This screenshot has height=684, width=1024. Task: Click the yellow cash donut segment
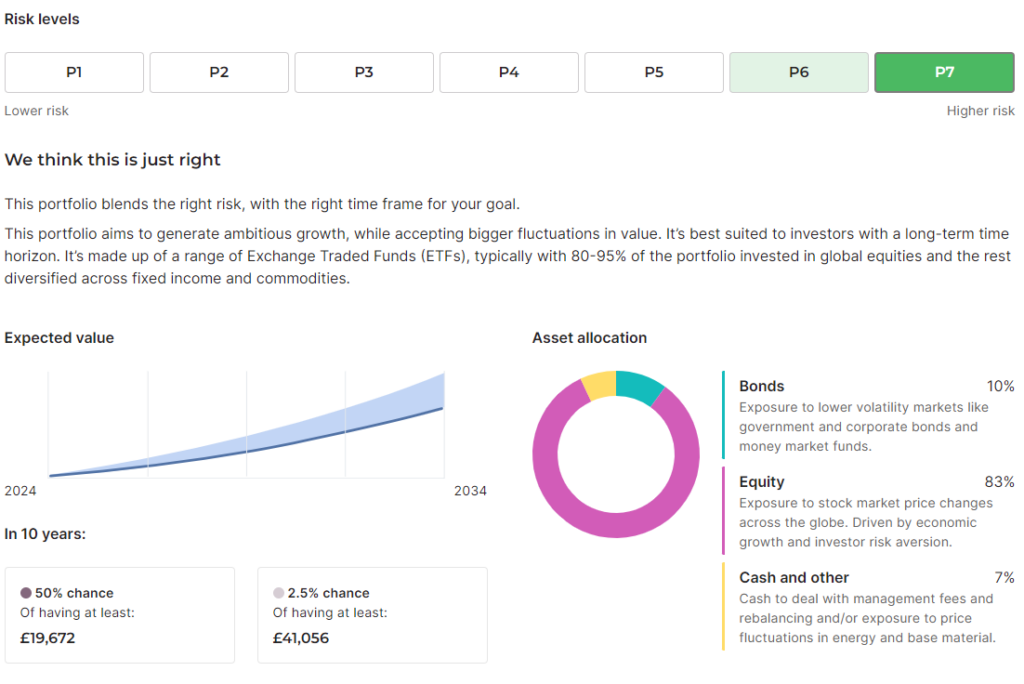pyautogui.click(x=598, y=385)
